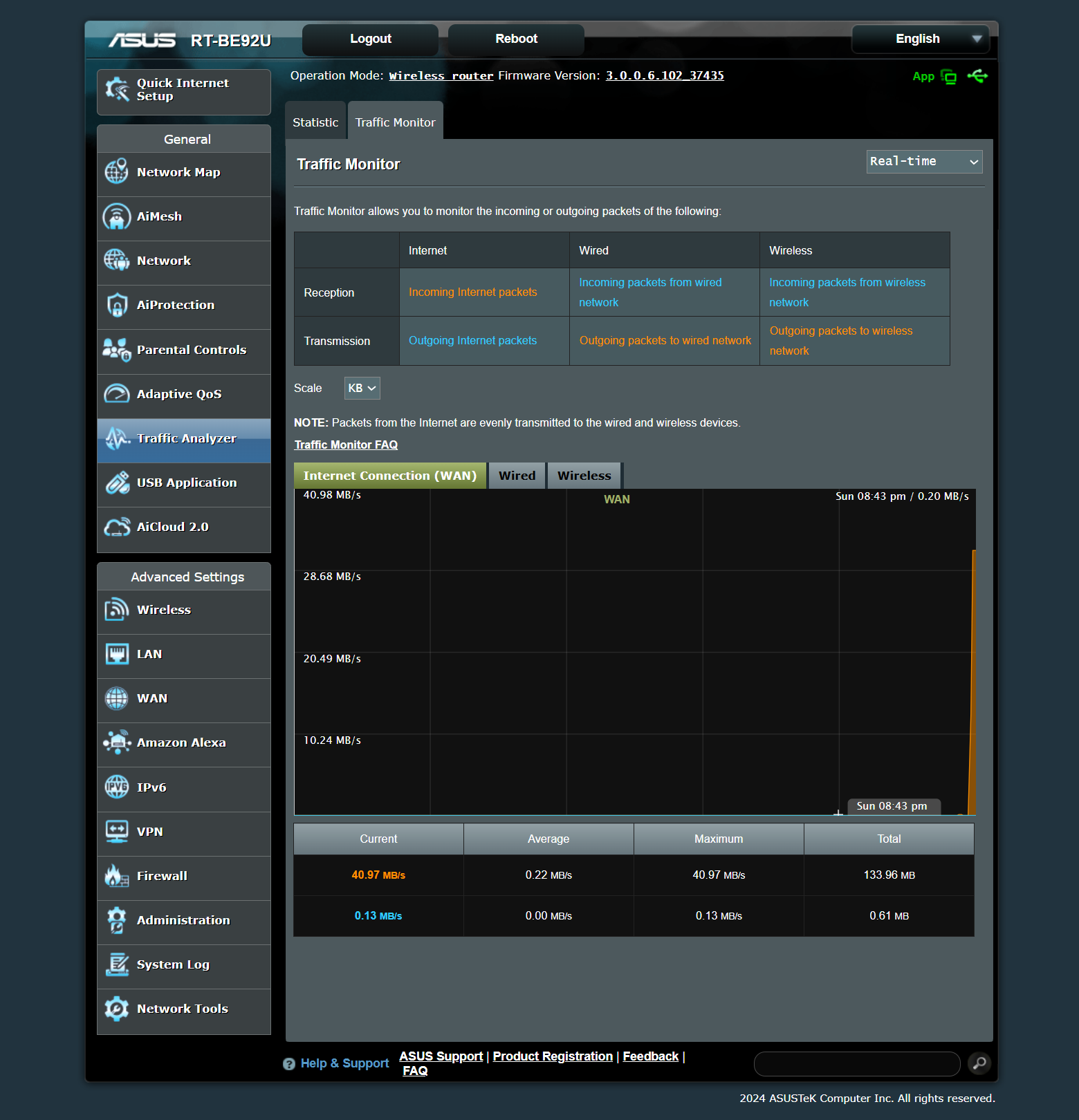Click the Administration gear icon
Screen dimensions: 1079x1120
point(116,920)
